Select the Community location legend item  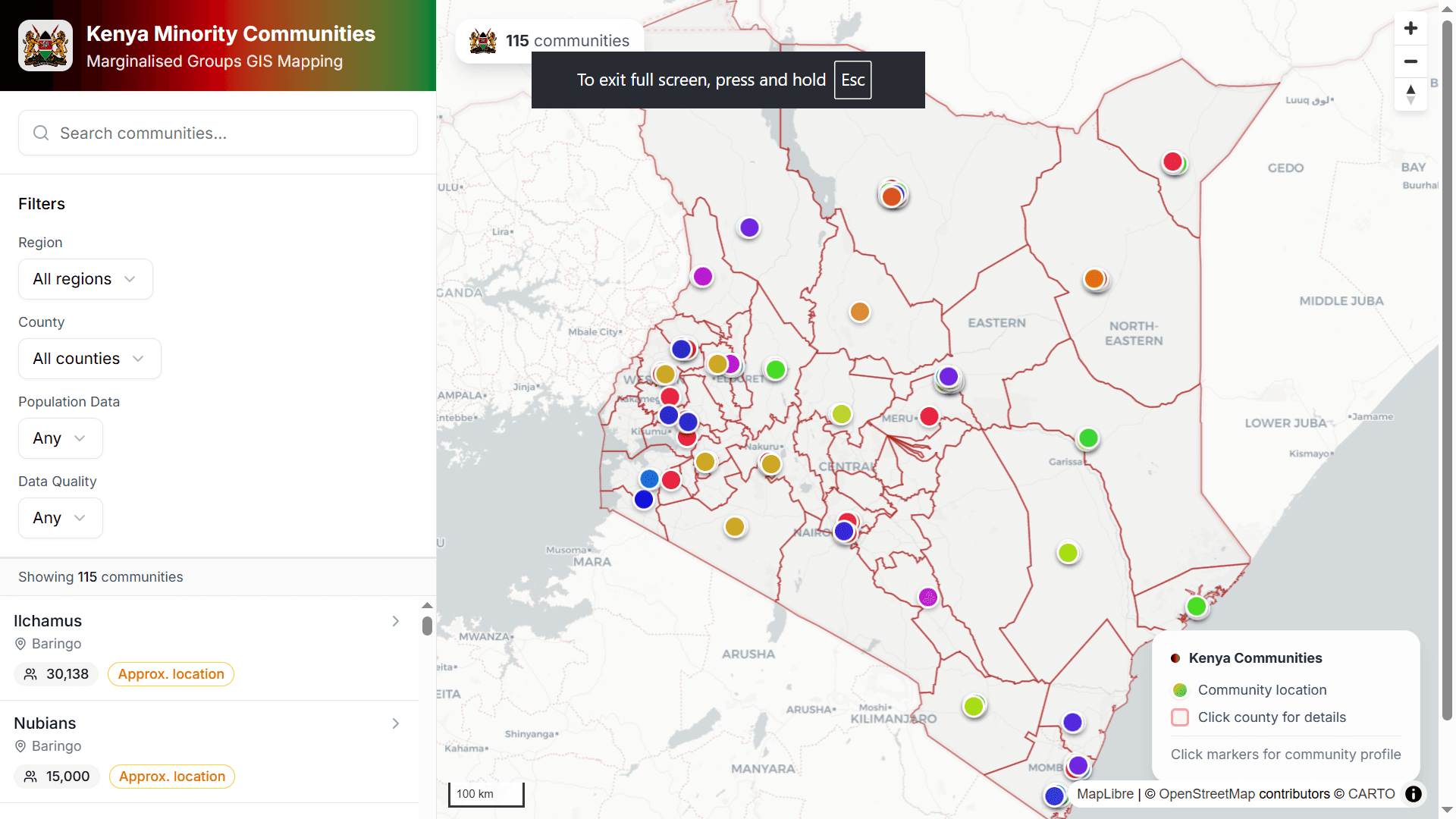(x=1261, y=689)
